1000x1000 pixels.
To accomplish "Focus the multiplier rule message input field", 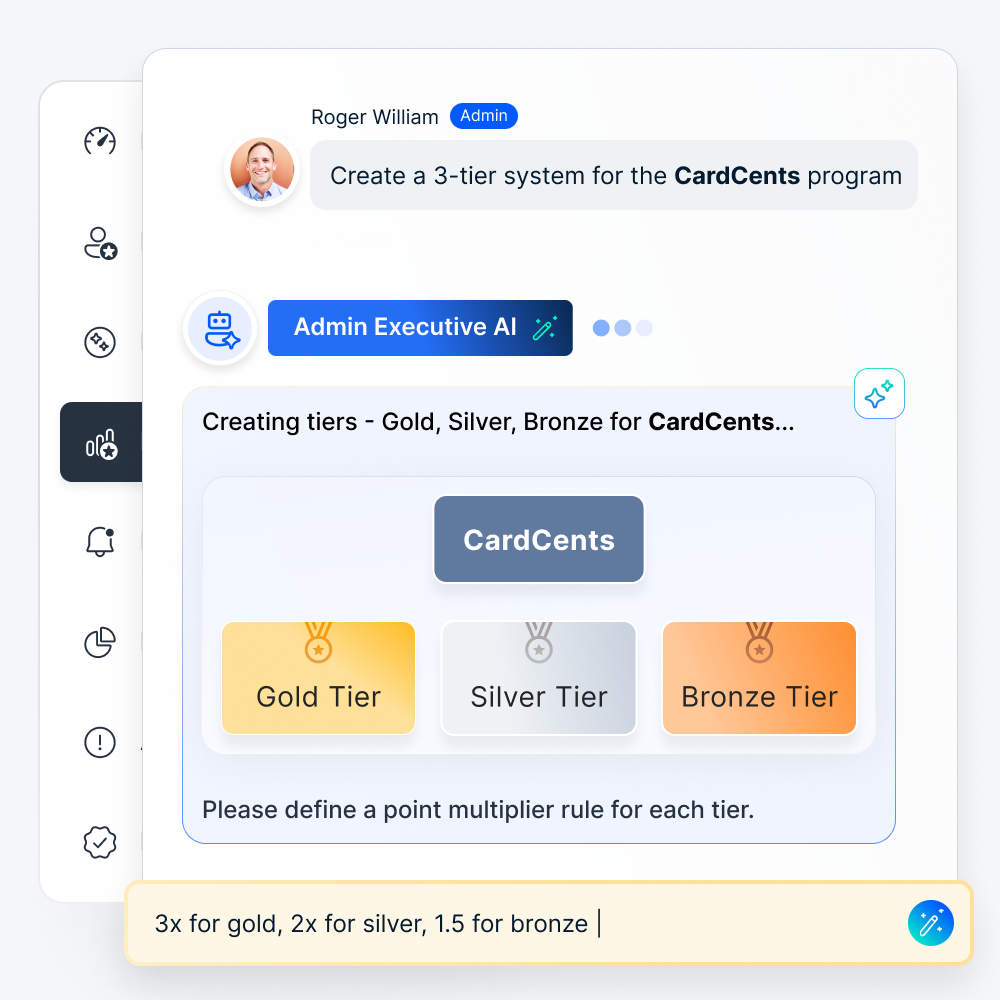I will 548,923.
